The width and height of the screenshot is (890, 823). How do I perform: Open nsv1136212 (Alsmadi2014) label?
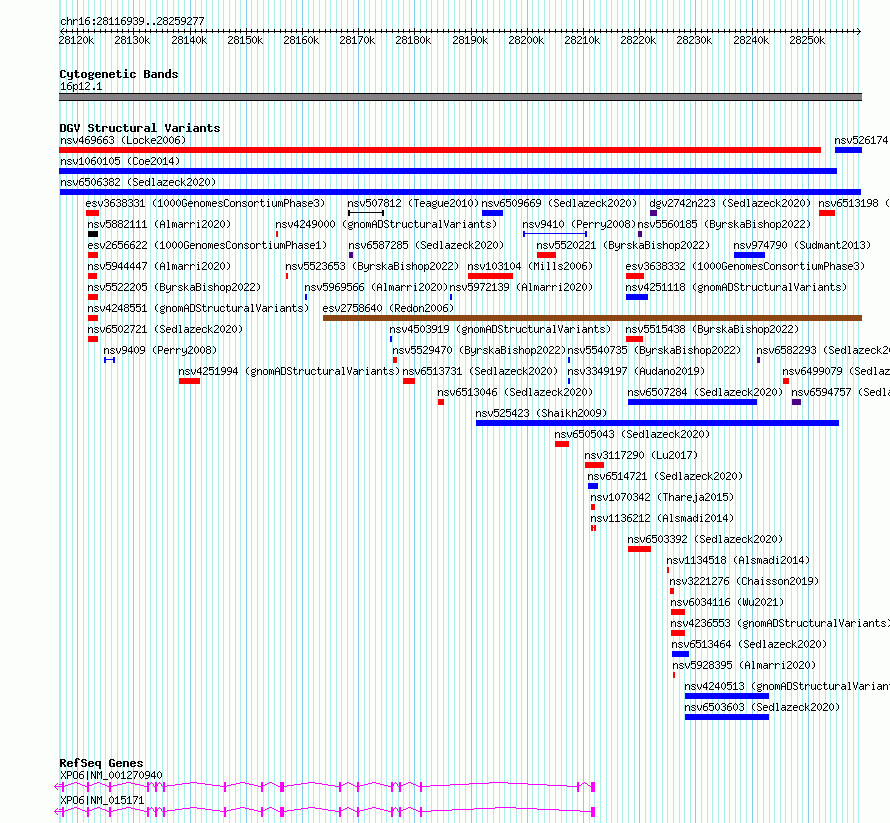[x=662, y=518]
